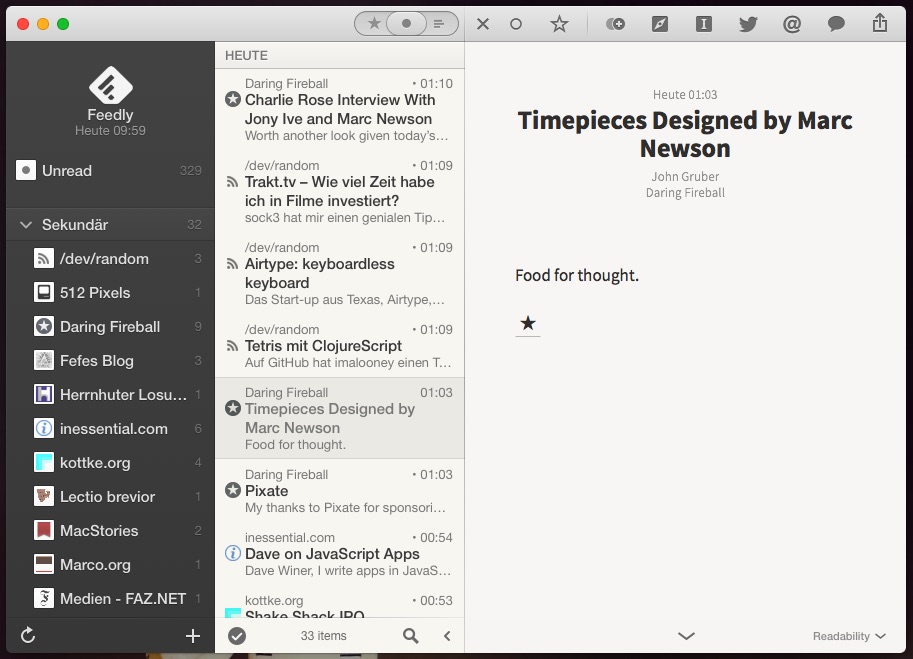Open the Herrnhuter Losu… feed

pos(110,395)
